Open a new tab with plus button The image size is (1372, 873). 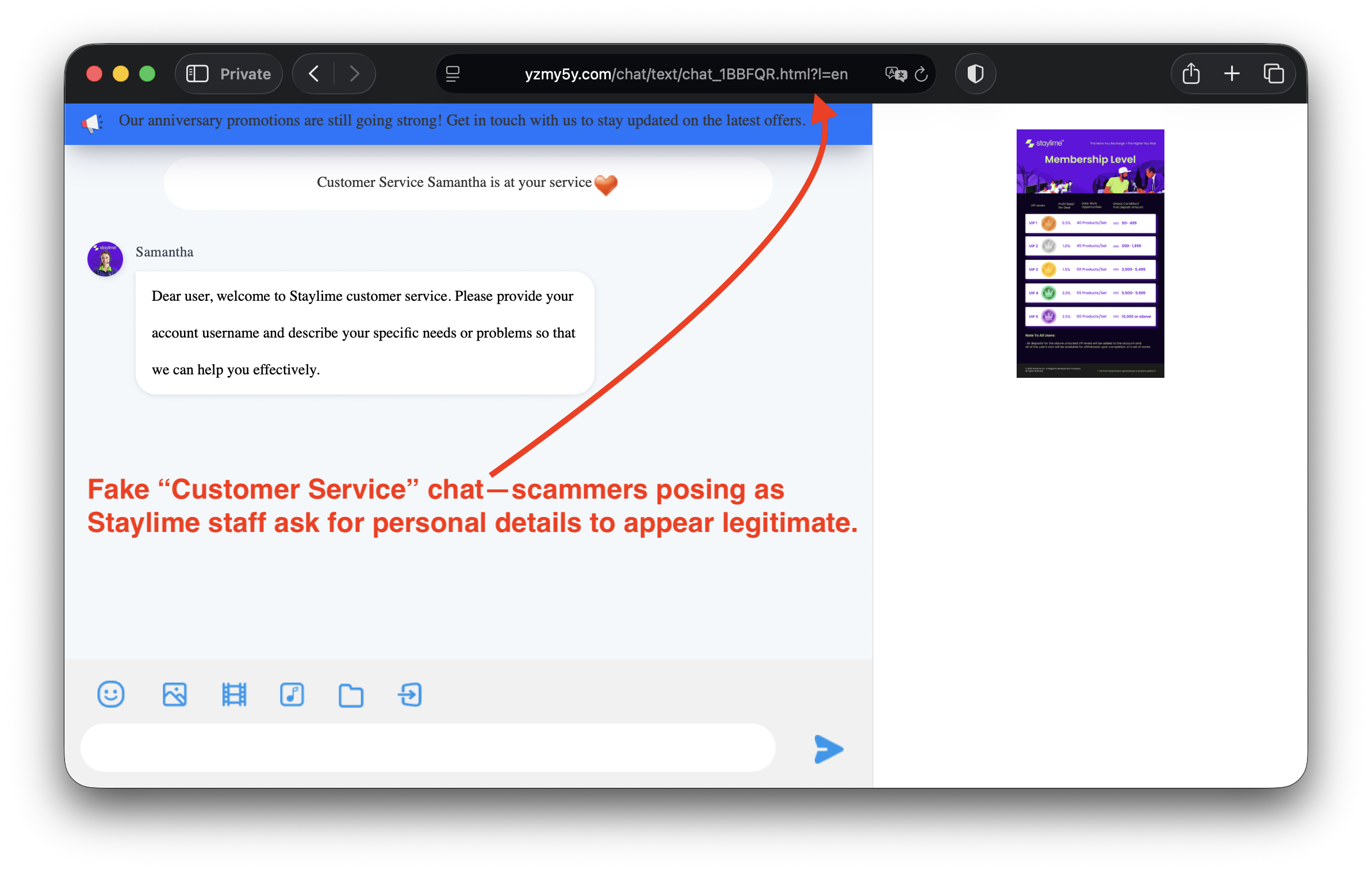[1232, 74]
